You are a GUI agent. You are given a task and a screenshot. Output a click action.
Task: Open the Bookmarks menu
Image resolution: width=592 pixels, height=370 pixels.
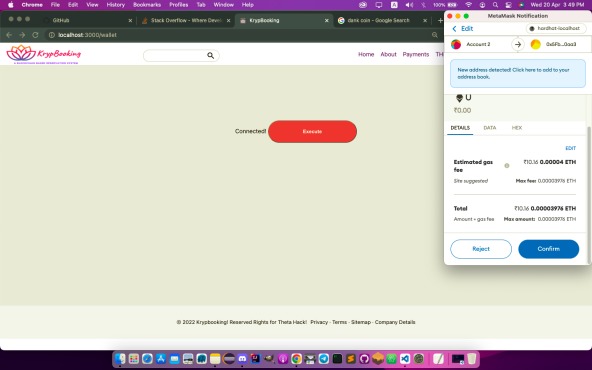click(x=147, y=5)
